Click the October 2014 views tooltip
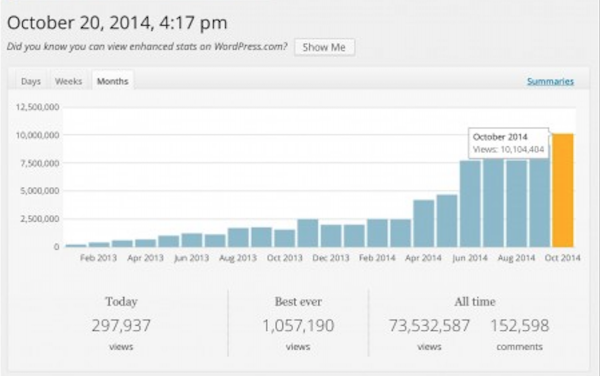This screenshot has height=376, width=600. 509,143
